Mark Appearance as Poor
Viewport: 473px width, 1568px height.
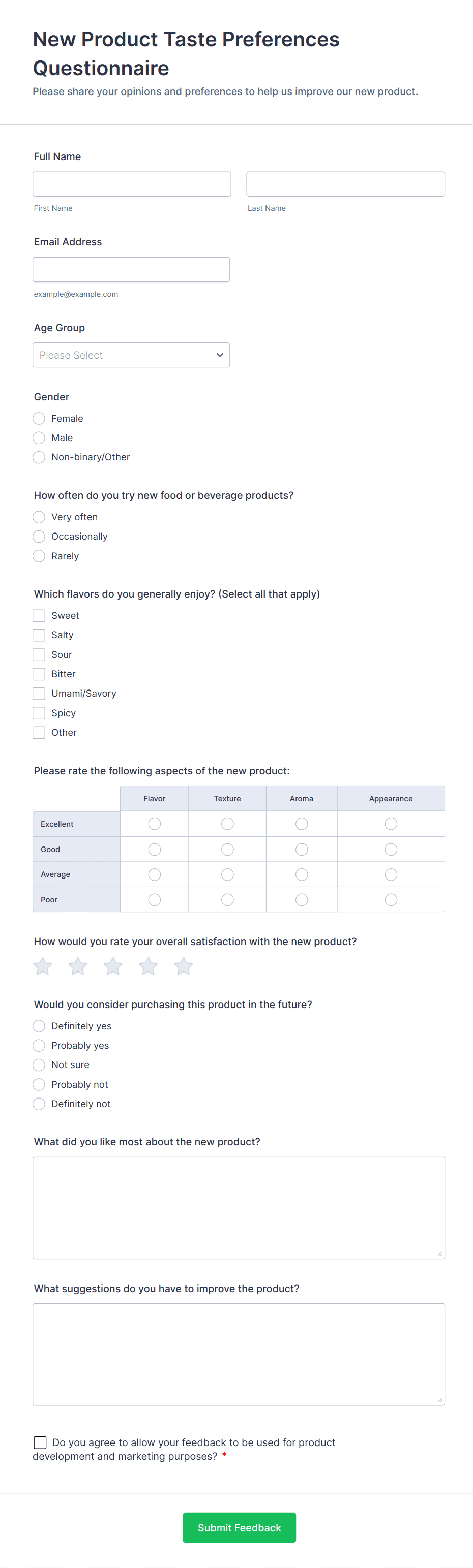(x=391, y=900)
